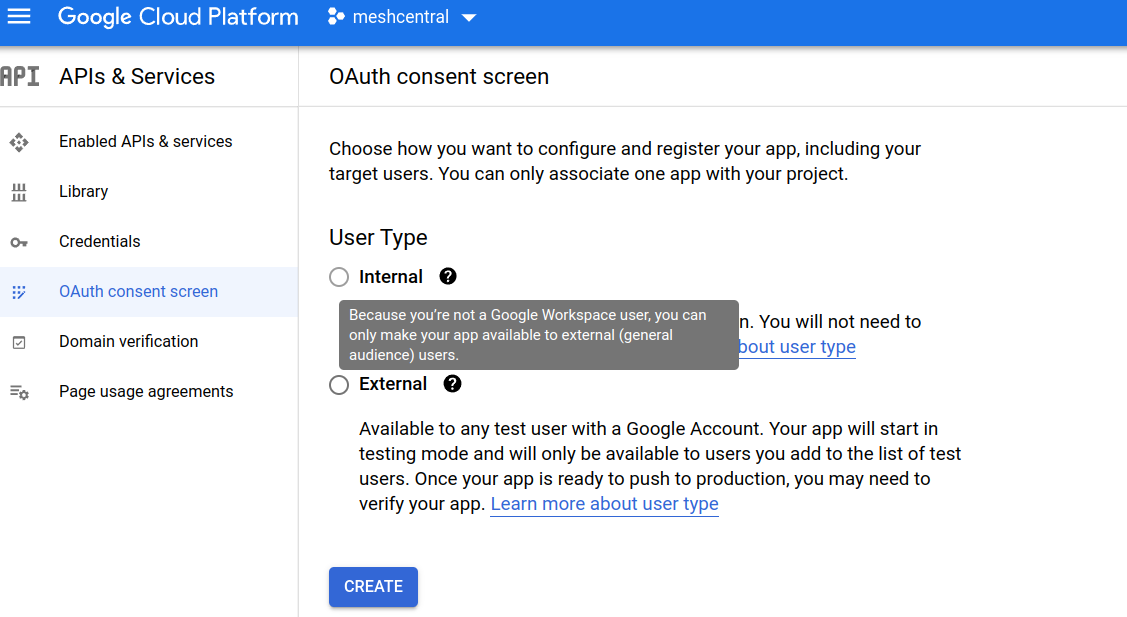The width and height of the screenshot is (1127, 617).
Task: Click the Page usage agreements icon
Action: pyautogui.click(x=19, y=392)
